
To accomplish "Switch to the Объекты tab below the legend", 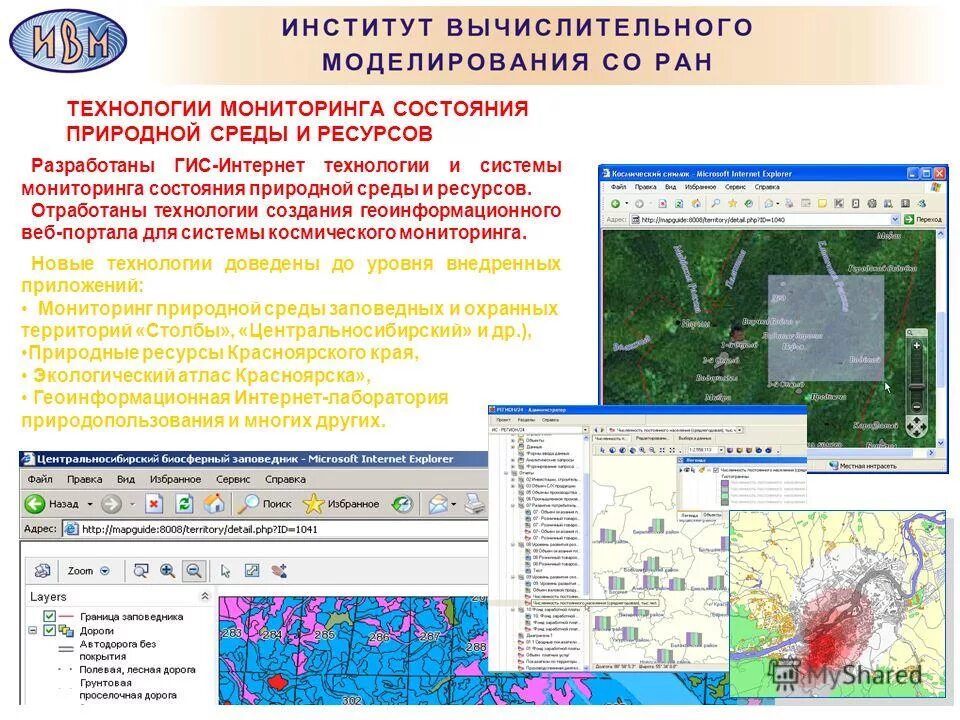I will (712, 516).
